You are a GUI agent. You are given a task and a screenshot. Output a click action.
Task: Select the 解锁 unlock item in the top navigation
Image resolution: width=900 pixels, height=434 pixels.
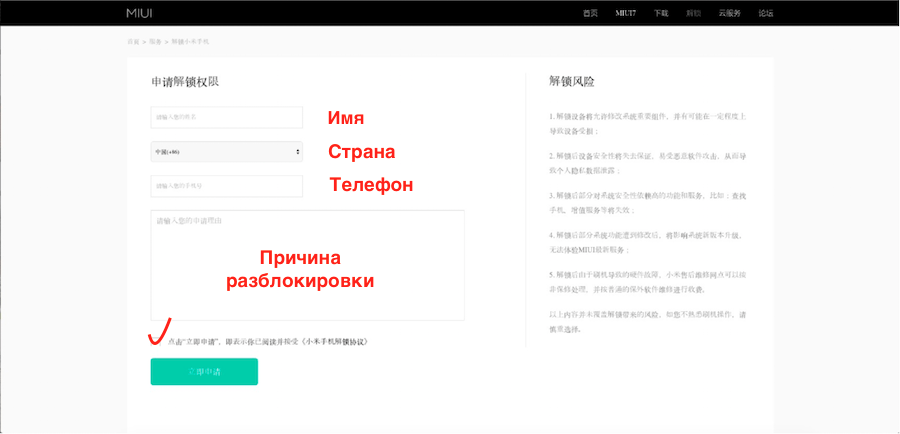693,13
